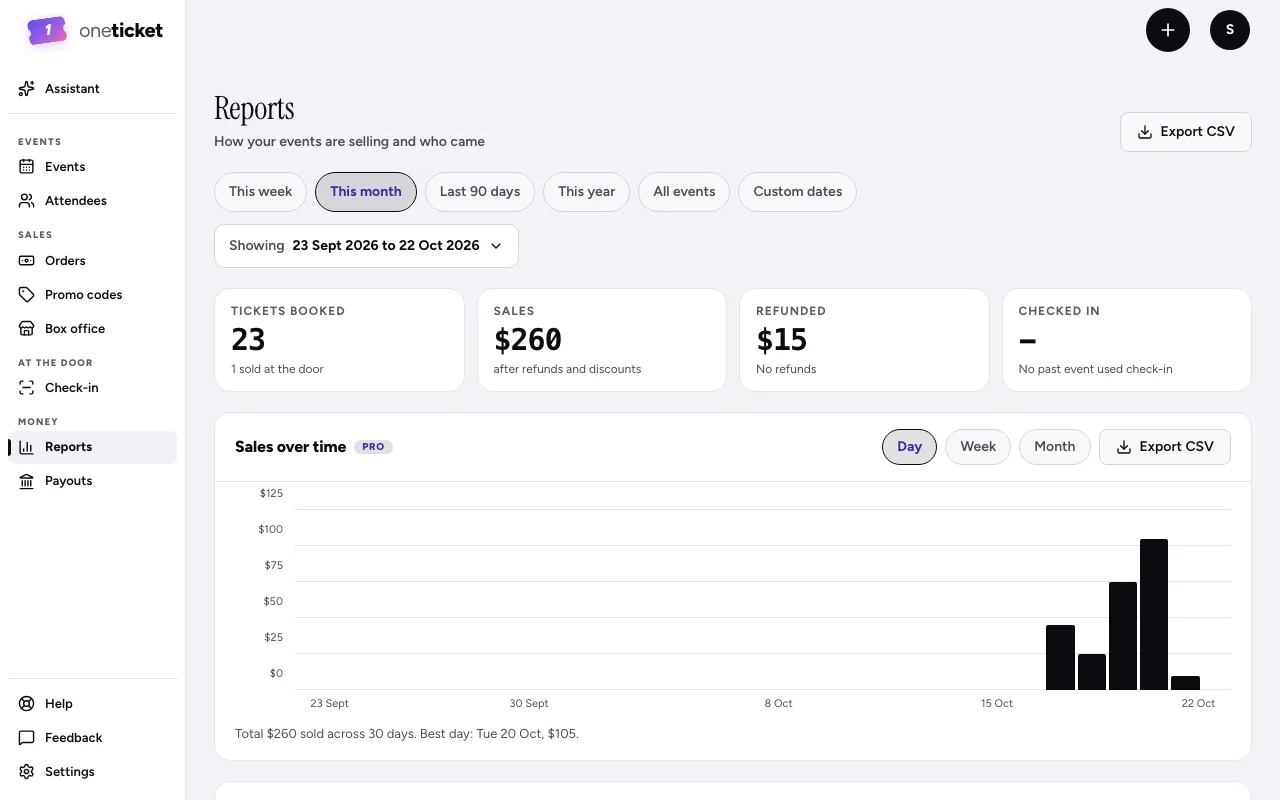The width and height of the screenshot is (1280, 800).
Task: Group the sales chart by Week
Action: point(978,447)
